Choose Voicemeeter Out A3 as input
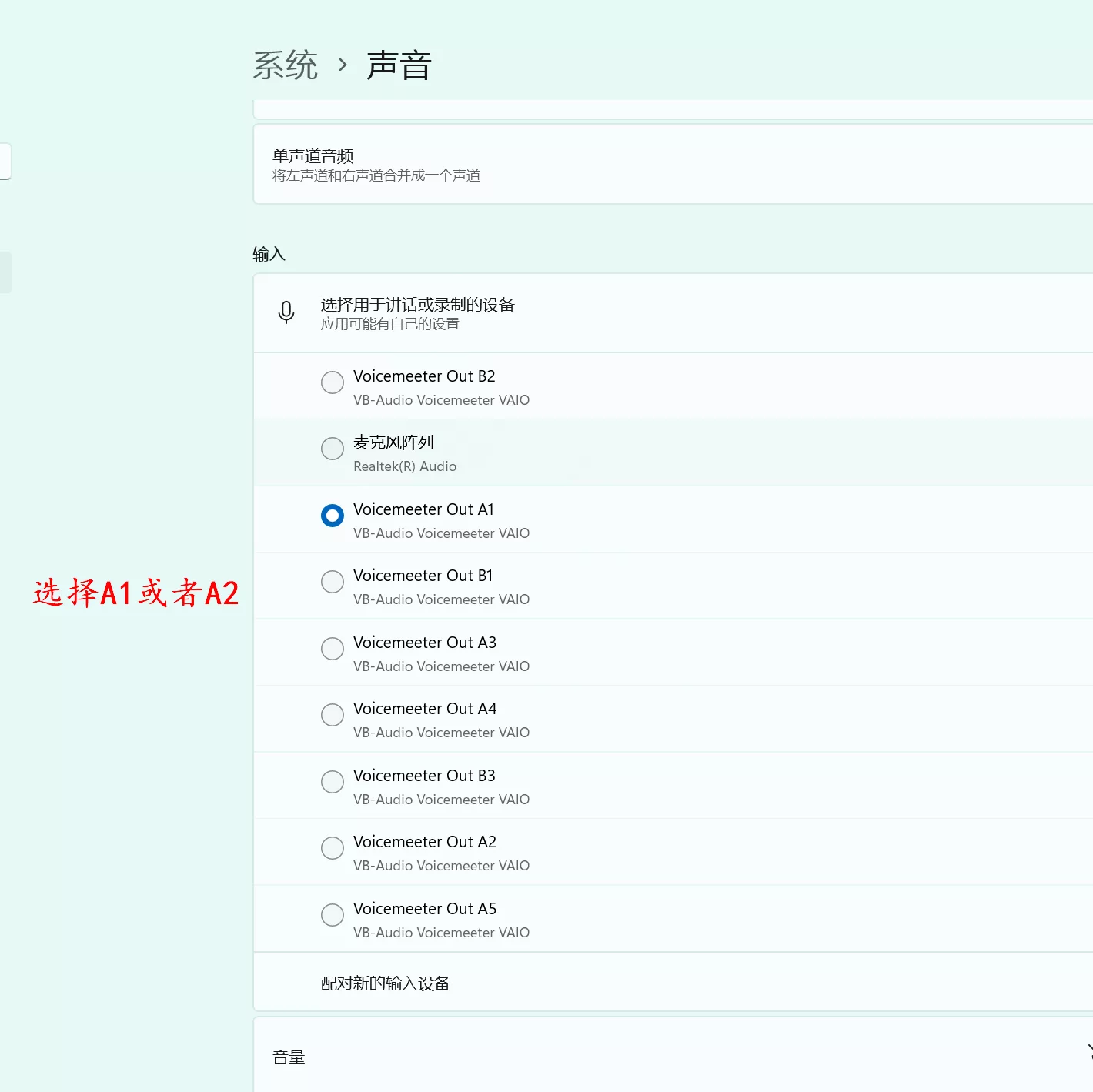The height and width of the screenshot is (1092, 1093). tap(333, 649)
